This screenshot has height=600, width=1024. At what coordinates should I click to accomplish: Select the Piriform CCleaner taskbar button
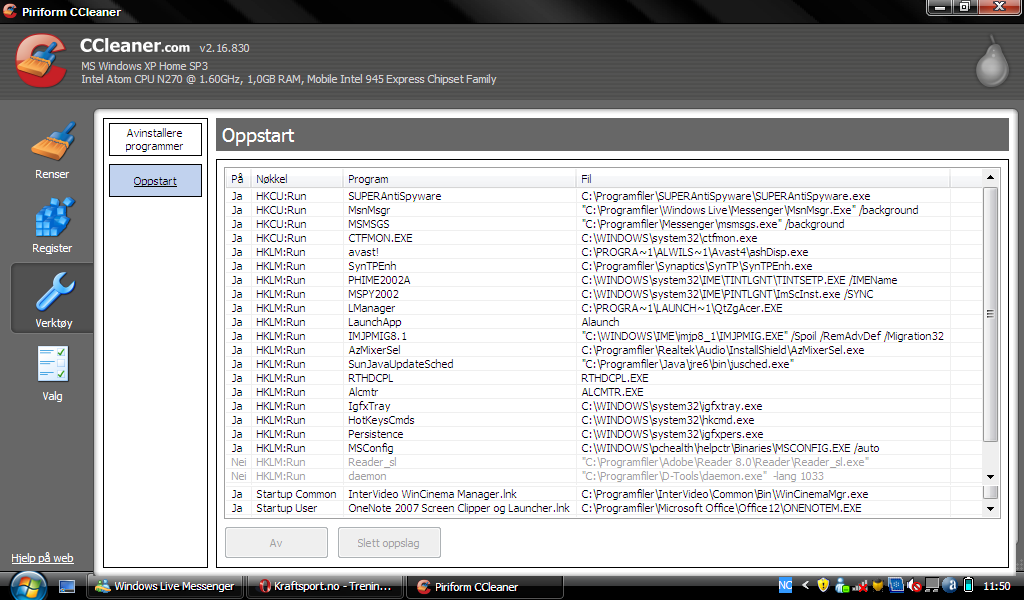485,586
